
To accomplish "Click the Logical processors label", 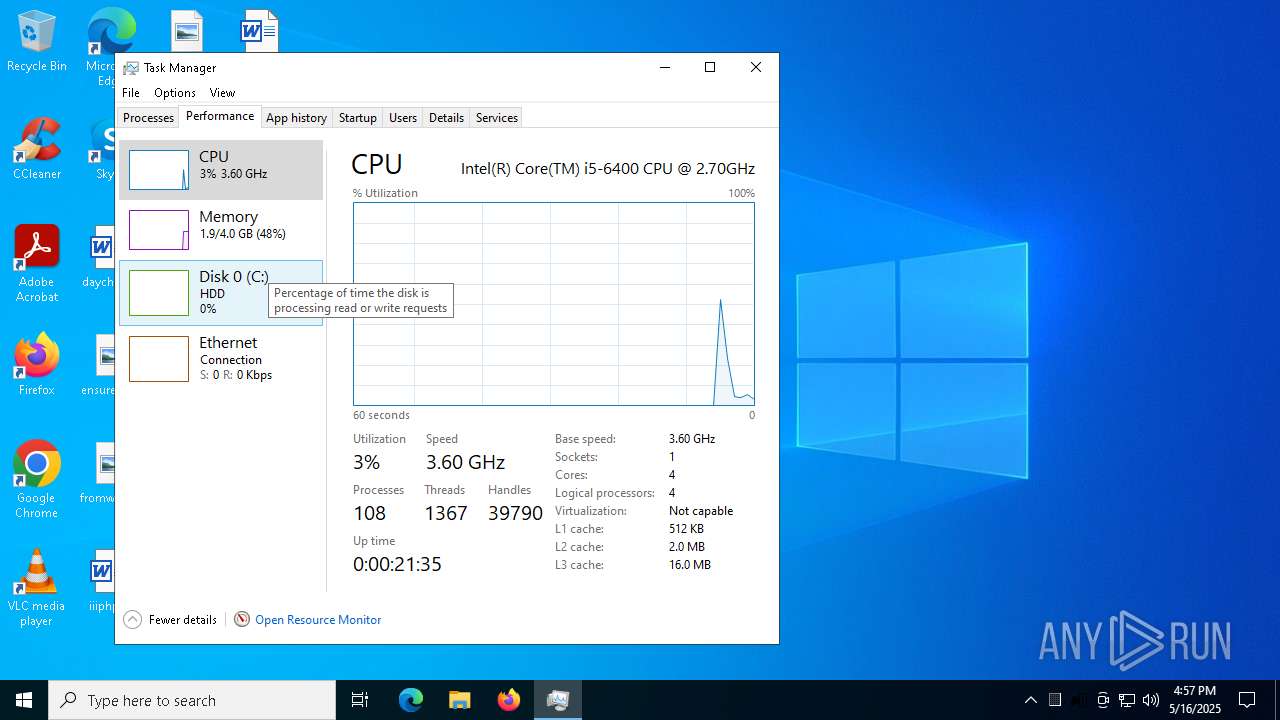I will [605, 493].
